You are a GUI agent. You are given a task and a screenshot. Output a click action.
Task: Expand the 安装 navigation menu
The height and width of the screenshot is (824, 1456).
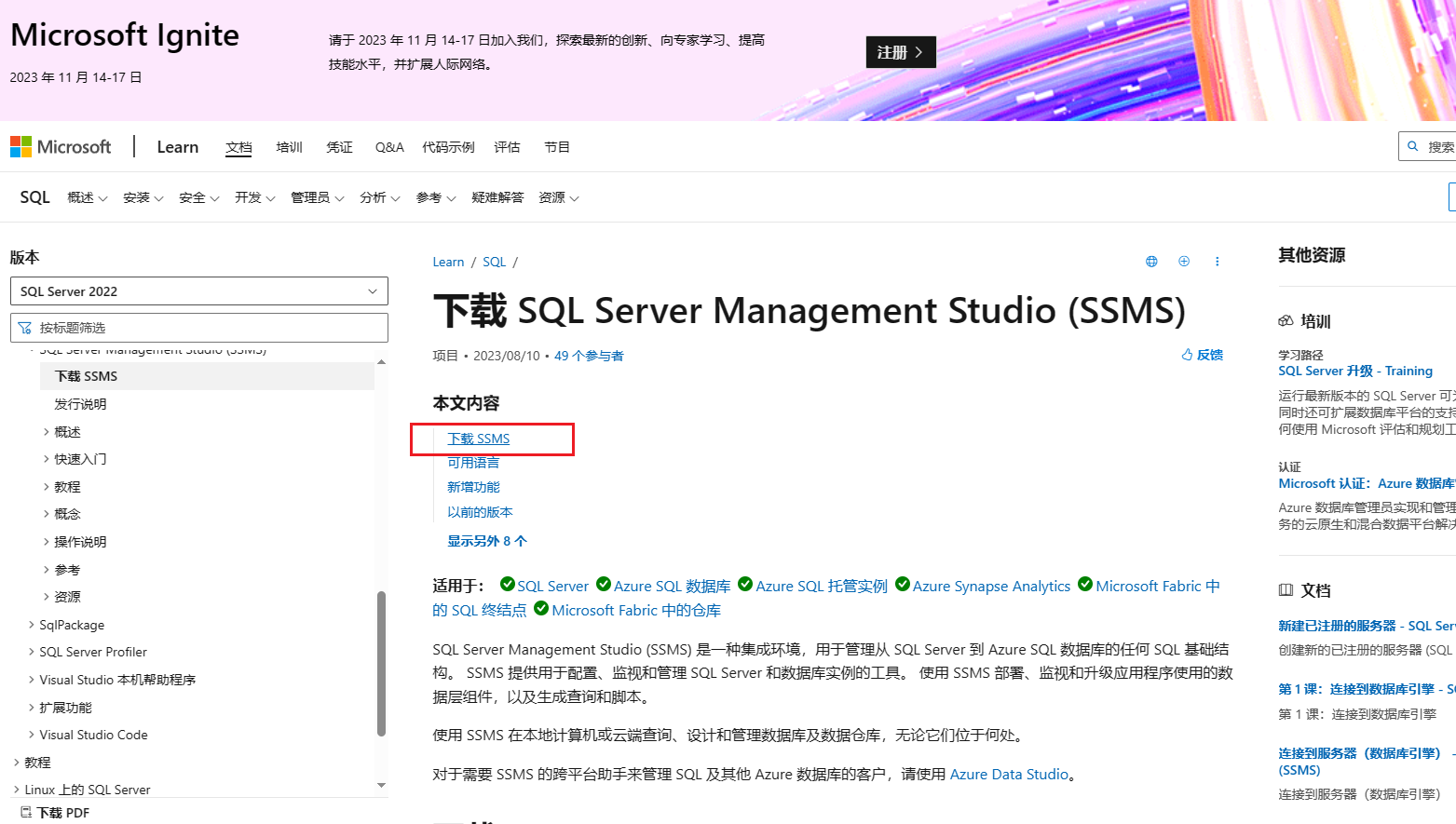click(x=143, y=197)
